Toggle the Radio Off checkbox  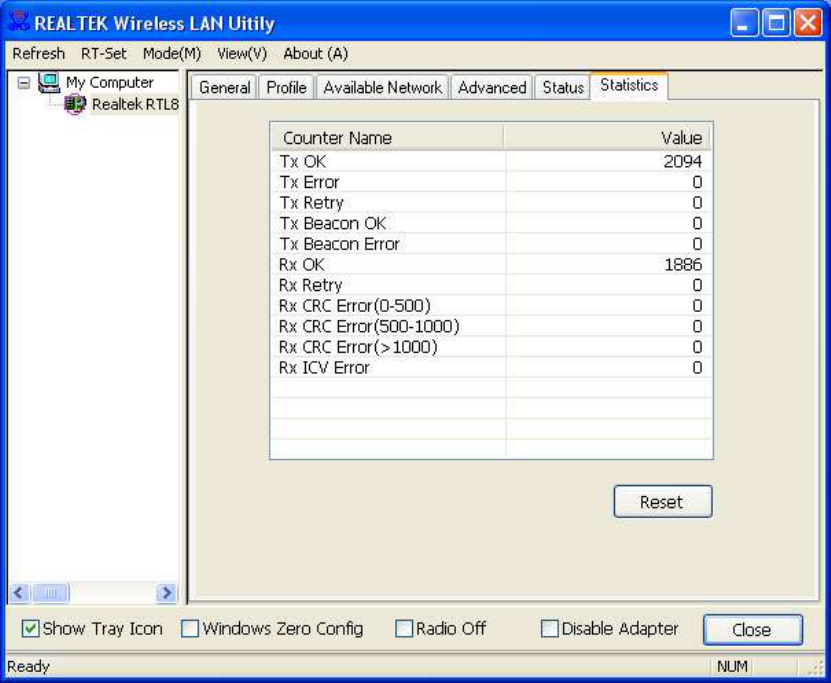(x=404, y=629)
